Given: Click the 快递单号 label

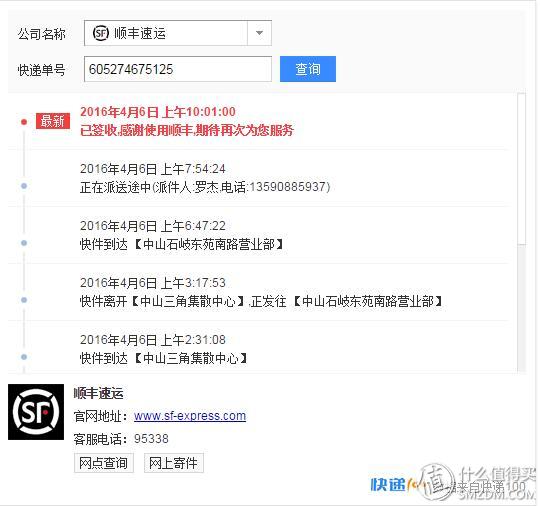Looking at the screenshot, I should tap(42, 70).
